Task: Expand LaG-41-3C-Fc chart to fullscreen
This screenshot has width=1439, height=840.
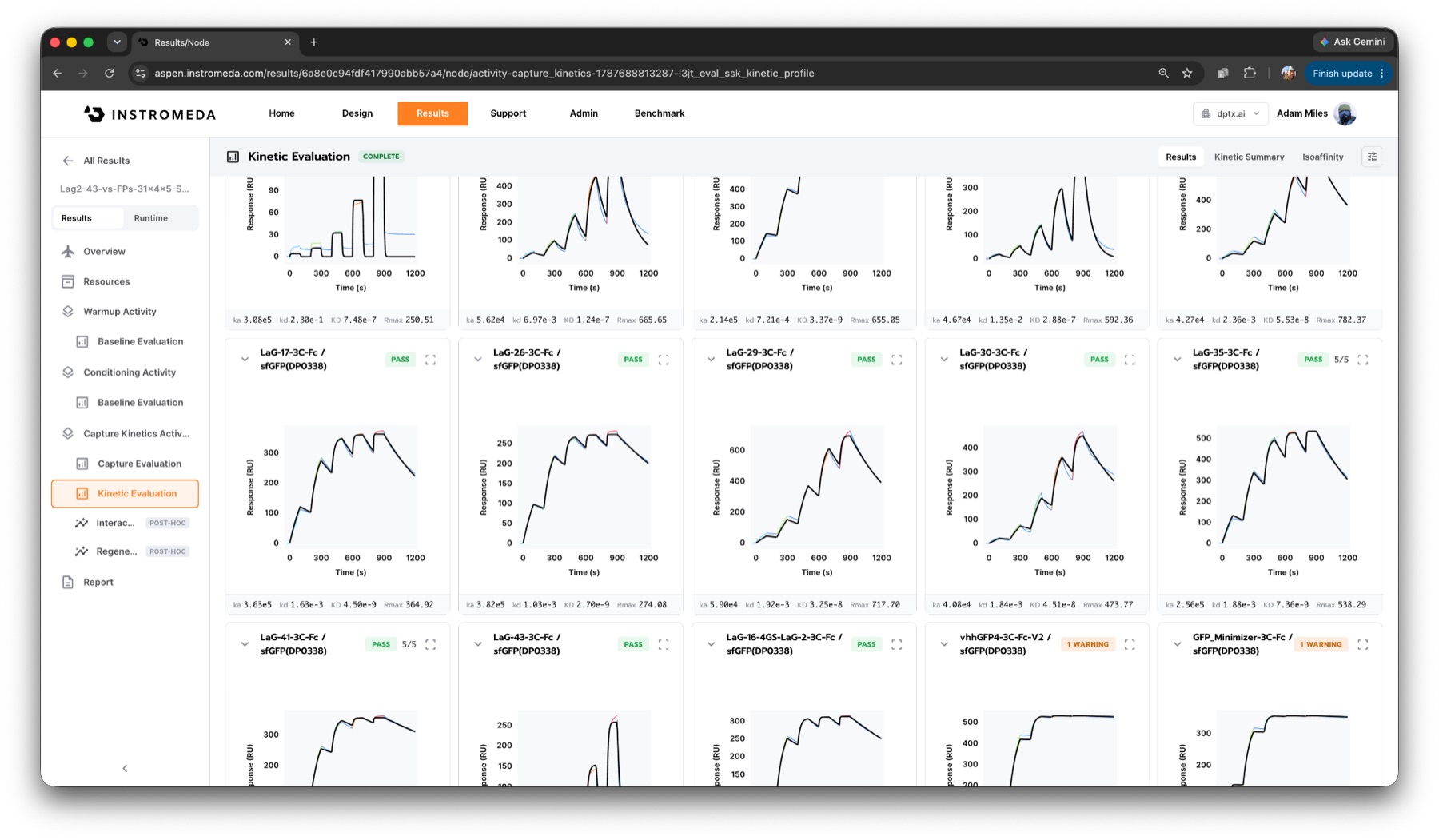Action: [x=430, y=644]
